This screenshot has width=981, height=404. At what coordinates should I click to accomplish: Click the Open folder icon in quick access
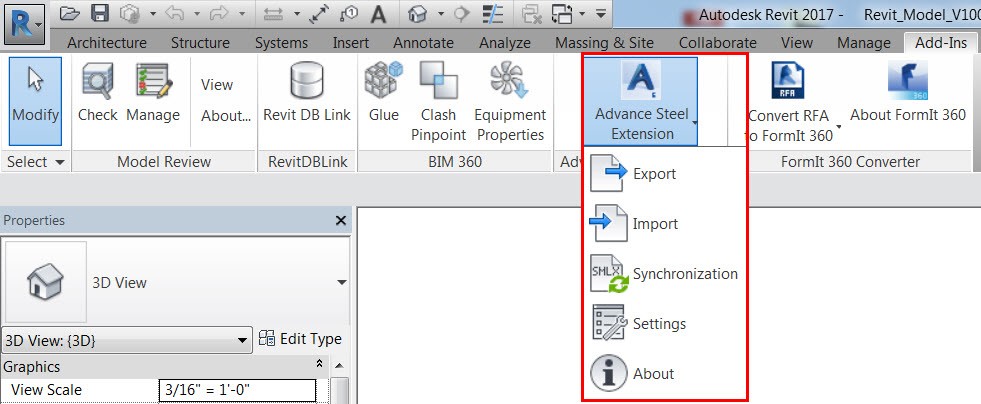click(x=71, y=14)
